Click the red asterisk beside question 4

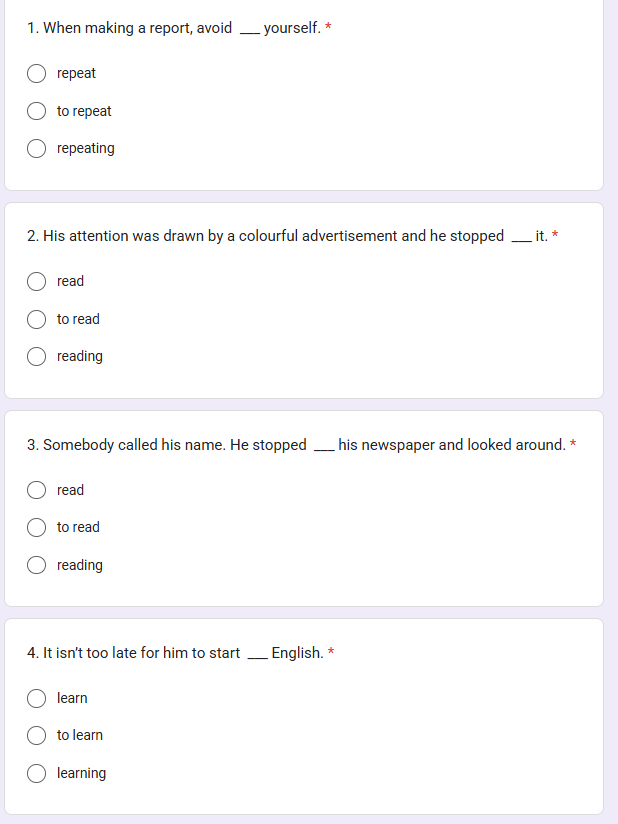[x=331, y=653]
